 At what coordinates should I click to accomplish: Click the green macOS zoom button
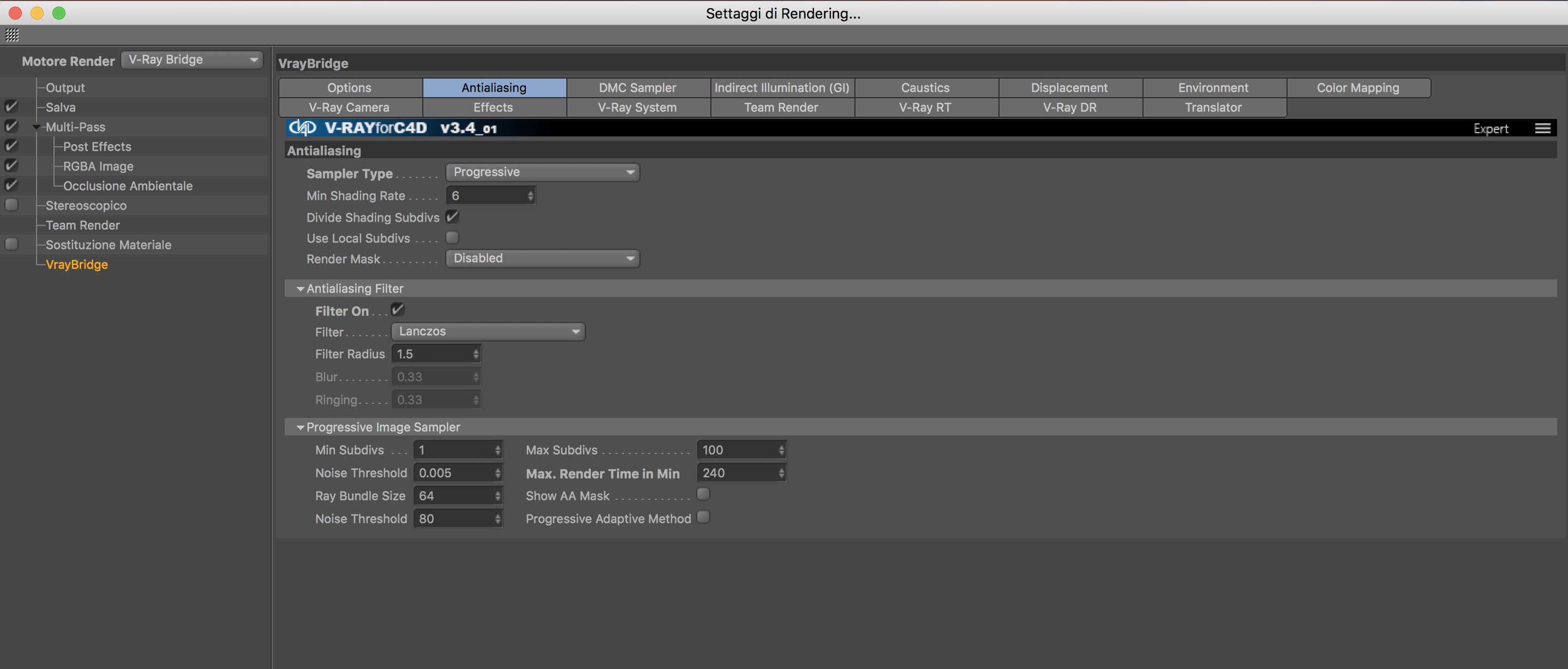point(59,13)
